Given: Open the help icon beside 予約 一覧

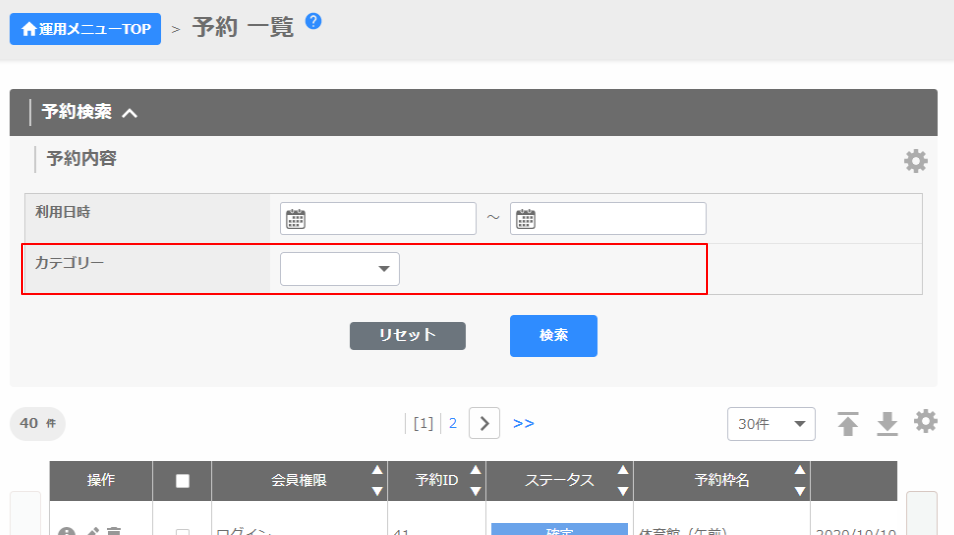Looking at the screenshot, I should 313,21.
